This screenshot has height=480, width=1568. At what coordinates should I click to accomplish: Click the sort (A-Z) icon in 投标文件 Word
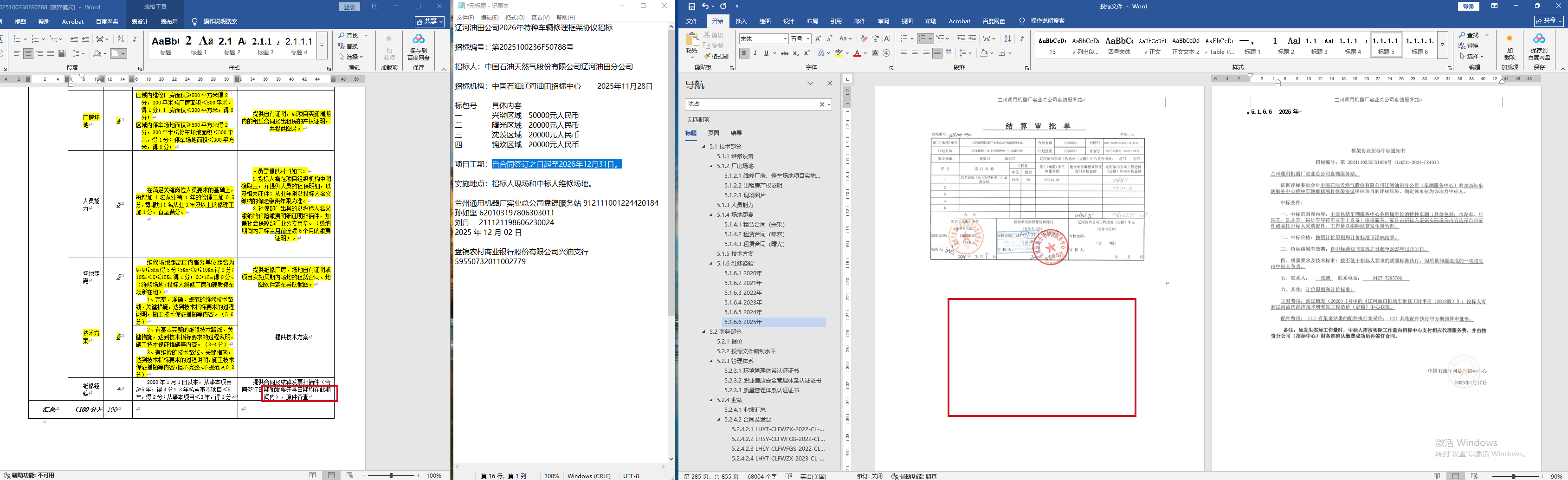point(1007,39)
